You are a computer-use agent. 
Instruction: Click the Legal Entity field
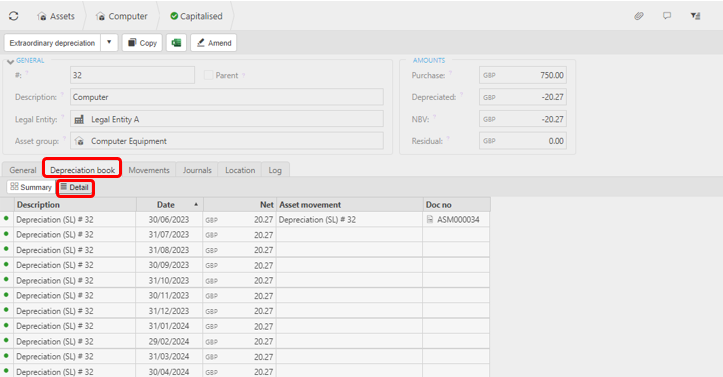(227, 119)
